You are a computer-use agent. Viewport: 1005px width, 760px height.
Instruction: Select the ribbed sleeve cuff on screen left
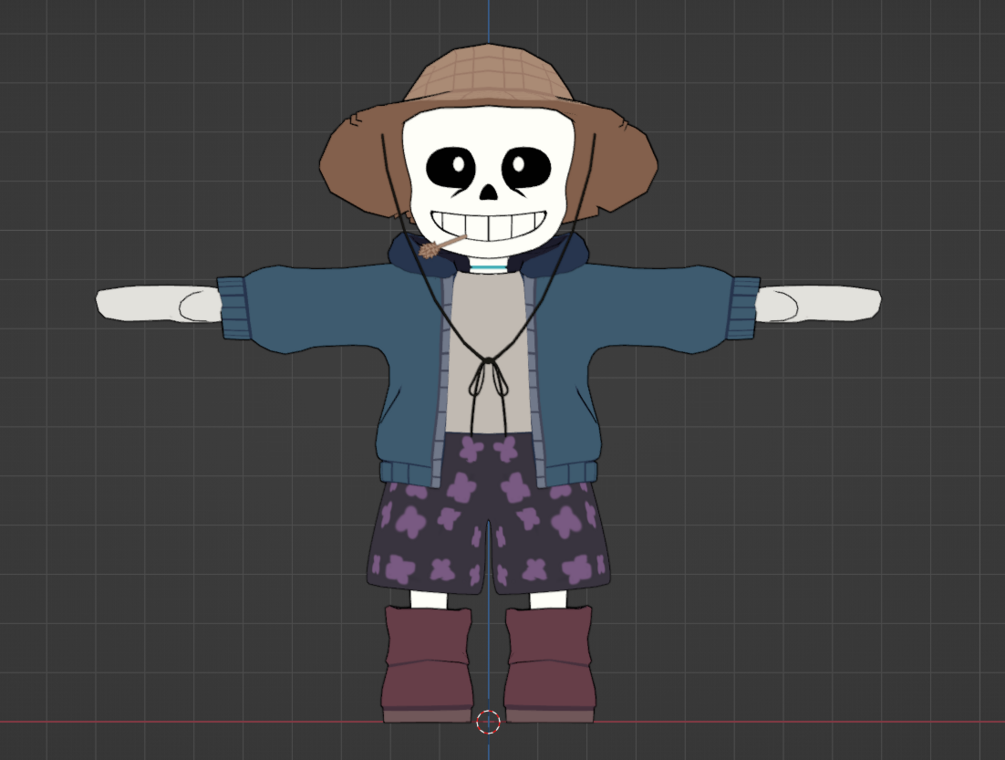(233, 307)
